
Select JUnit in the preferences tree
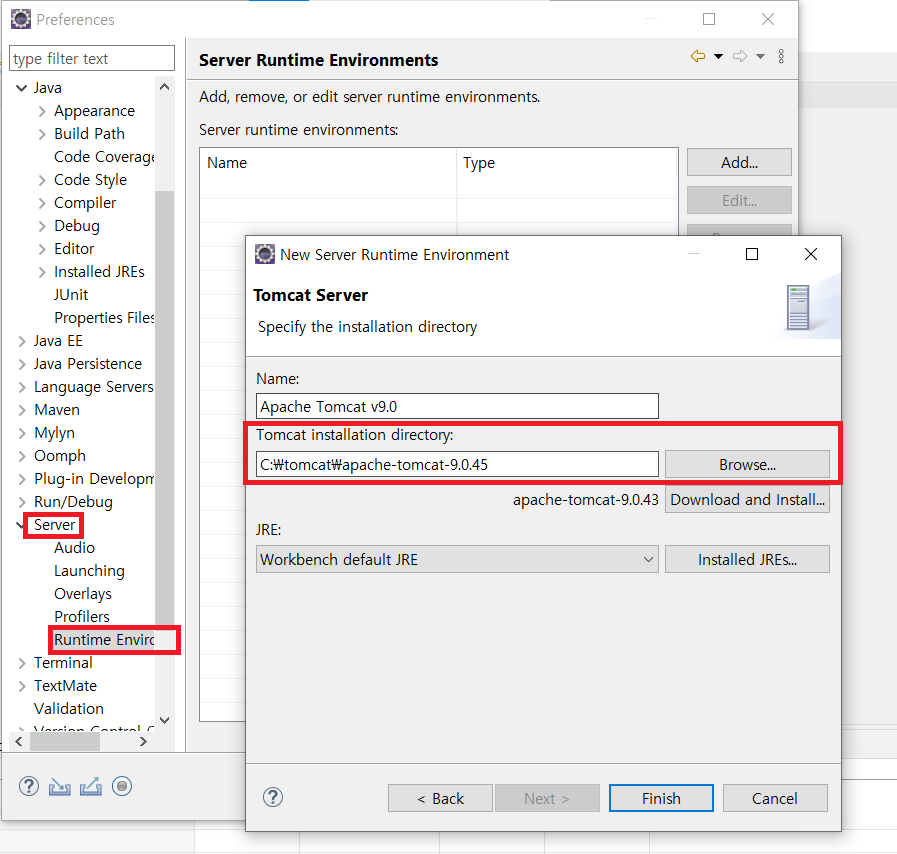[71, 295]
